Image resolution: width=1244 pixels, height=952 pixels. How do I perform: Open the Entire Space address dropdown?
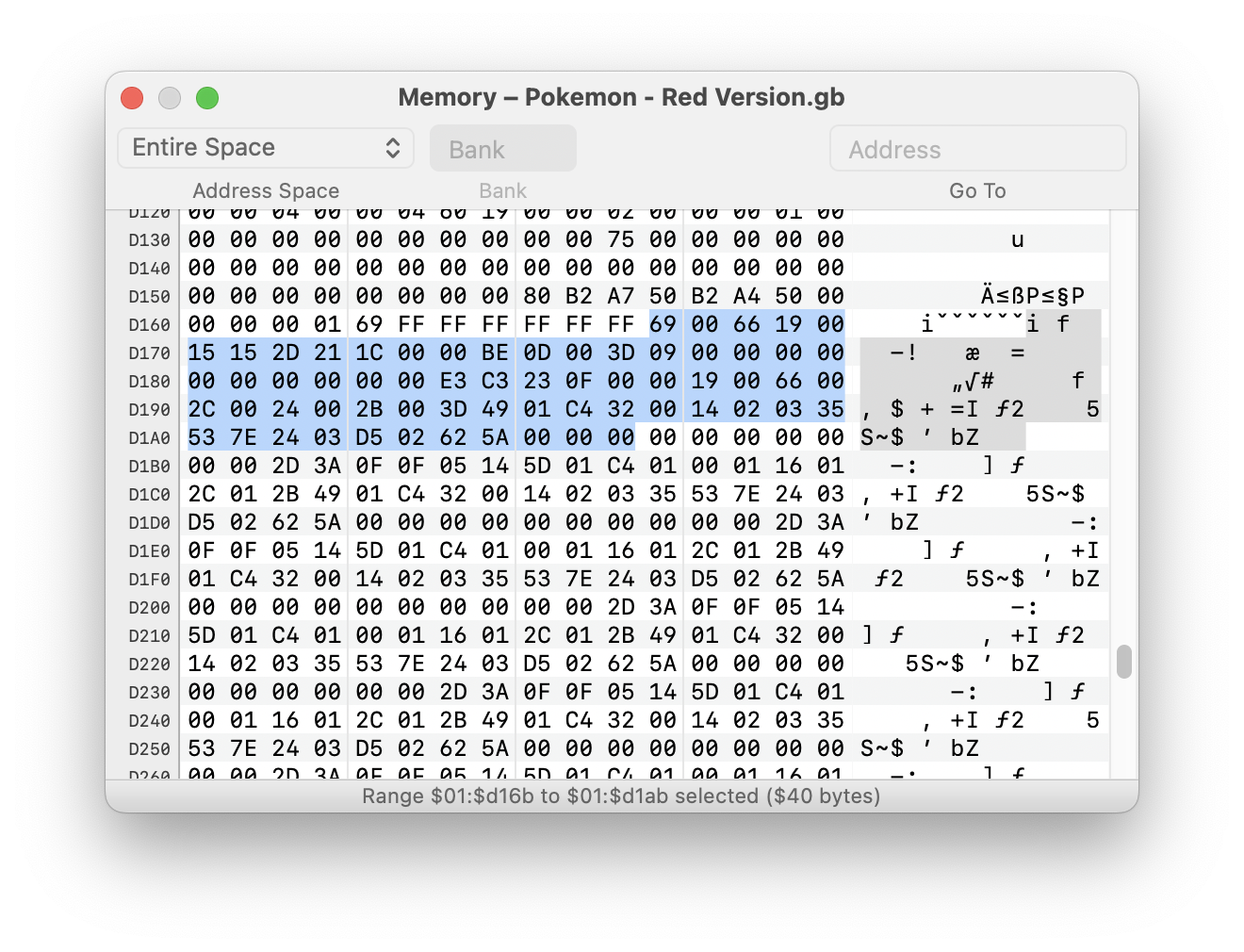click(265, 147)
